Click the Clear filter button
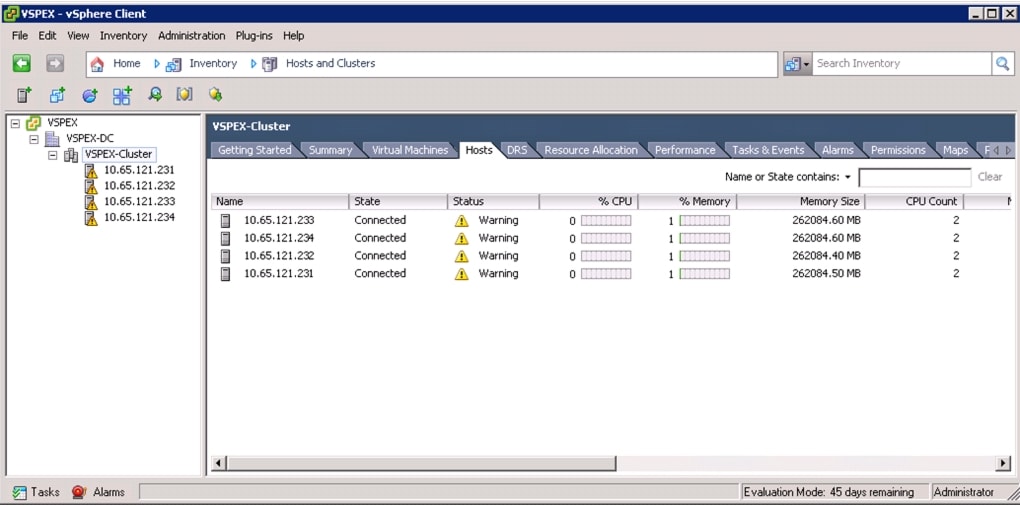1020x507 pixels. 989,177
